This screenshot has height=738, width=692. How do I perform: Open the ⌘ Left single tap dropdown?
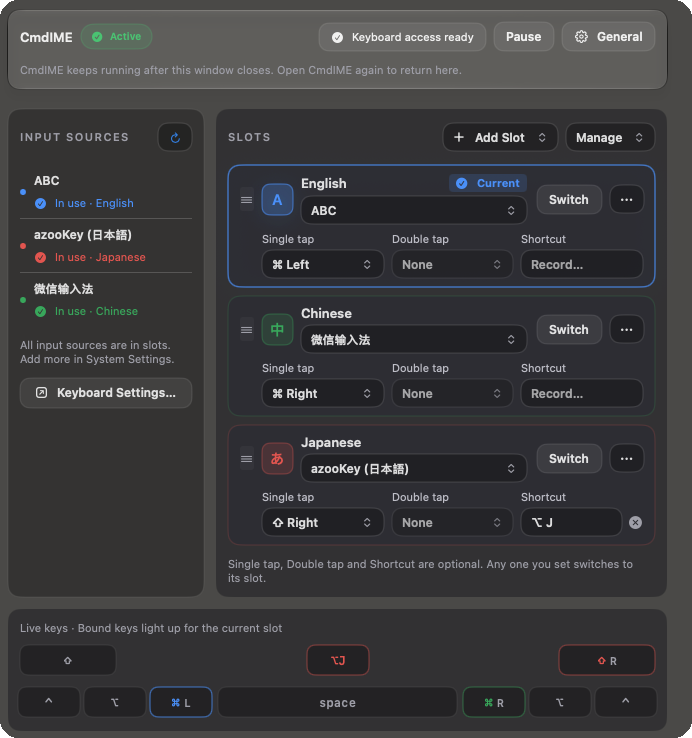[322, 265]
